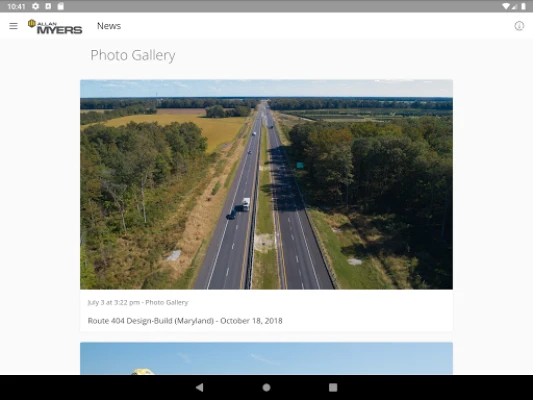The image size is (533, 400).
Task: Tap the SD card status icon
Action: [x=61, y=6]
